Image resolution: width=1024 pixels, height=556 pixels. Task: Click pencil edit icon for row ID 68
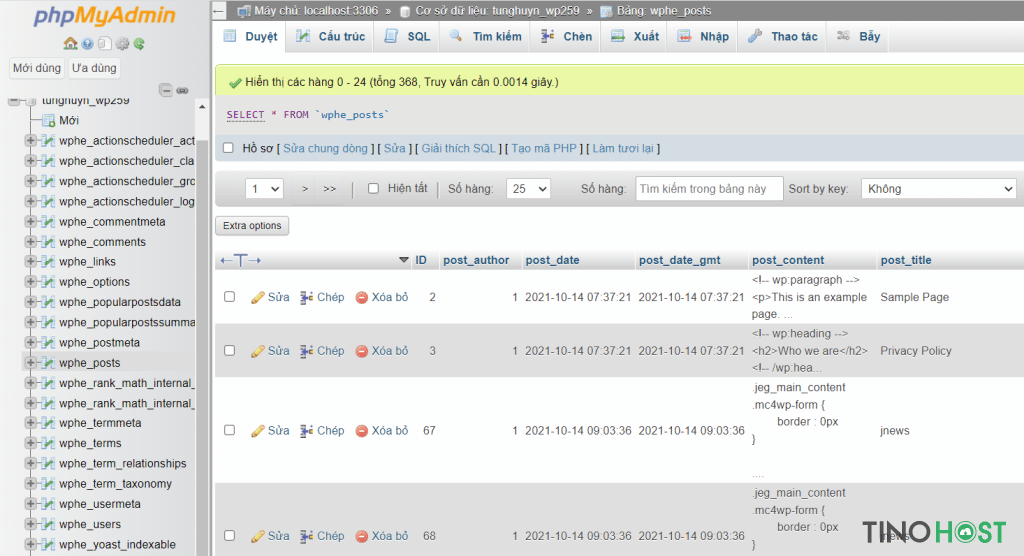tap(257, 536)
